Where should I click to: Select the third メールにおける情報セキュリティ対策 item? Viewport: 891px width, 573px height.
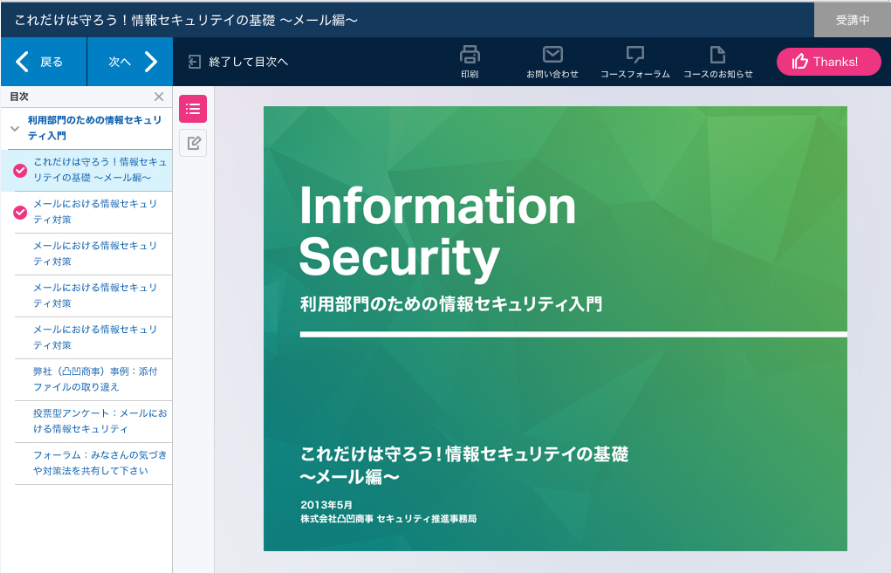pos(95,295)
